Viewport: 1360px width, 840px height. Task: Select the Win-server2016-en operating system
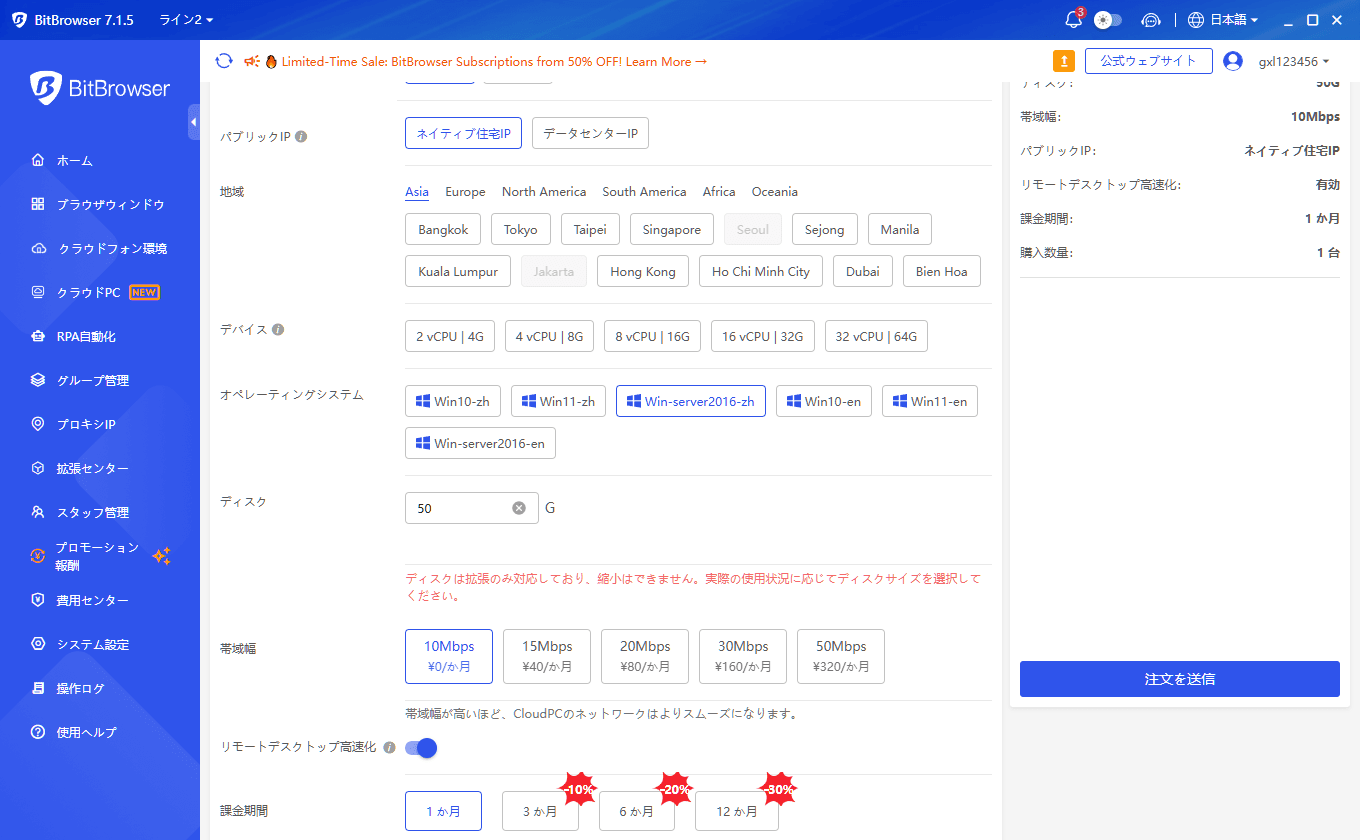pos(480,443)
